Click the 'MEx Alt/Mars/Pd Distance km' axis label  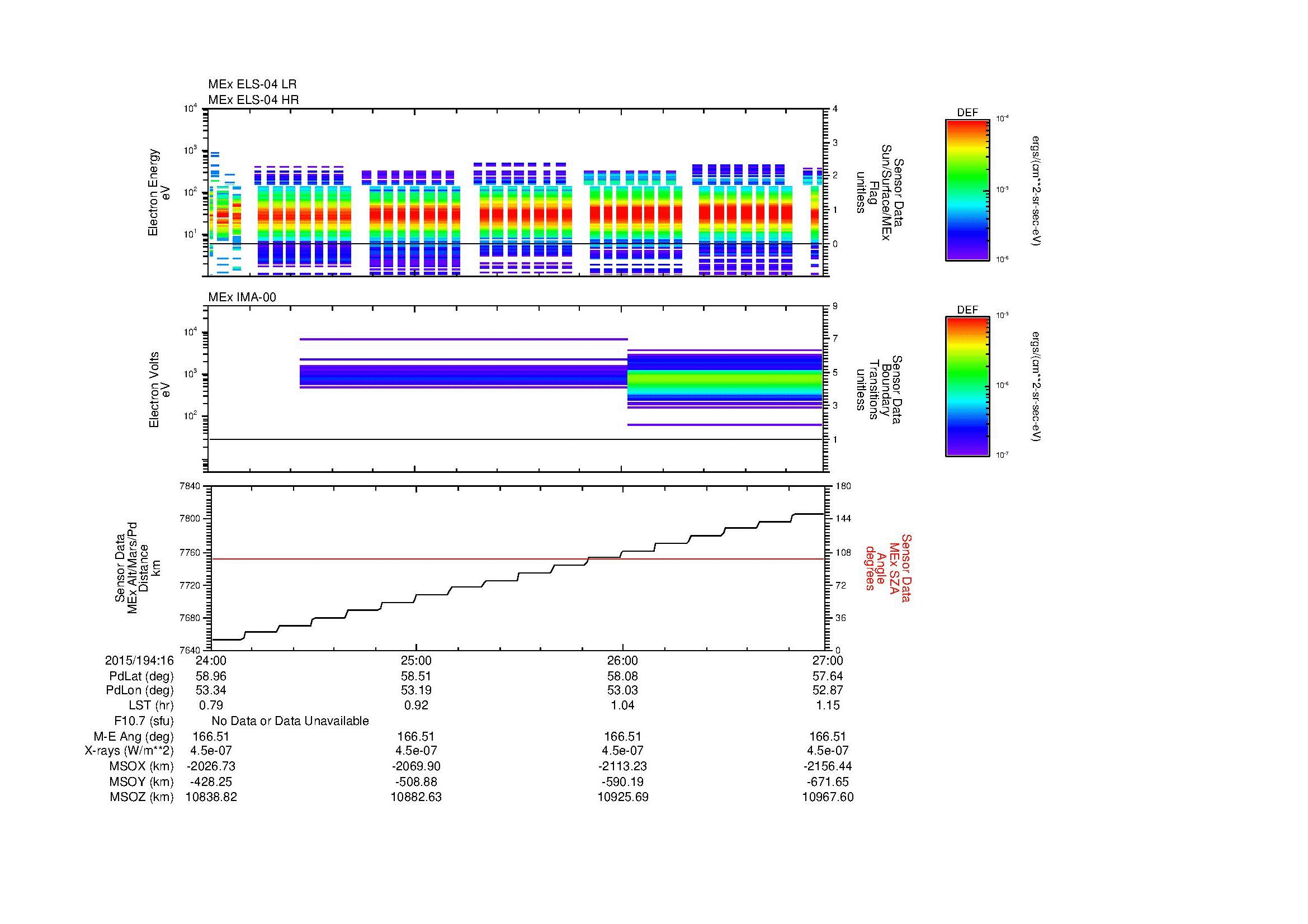(x=138, y=567)
